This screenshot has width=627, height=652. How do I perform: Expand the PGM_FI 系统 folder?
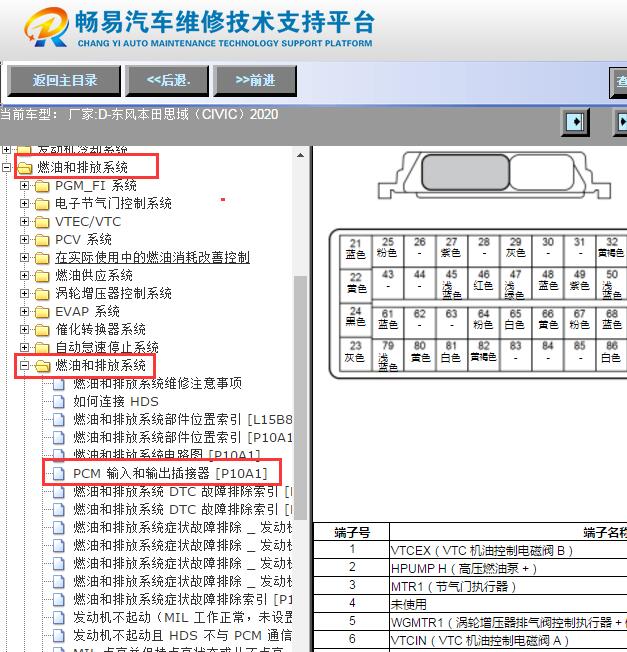pyautogui.click(x=25, y=185)
